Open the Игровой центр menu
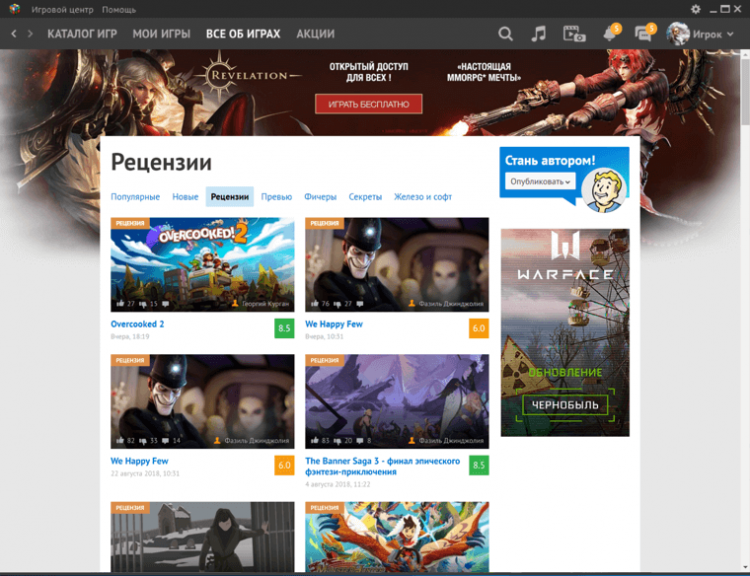 pyautogui.click(x=63, y=8)
